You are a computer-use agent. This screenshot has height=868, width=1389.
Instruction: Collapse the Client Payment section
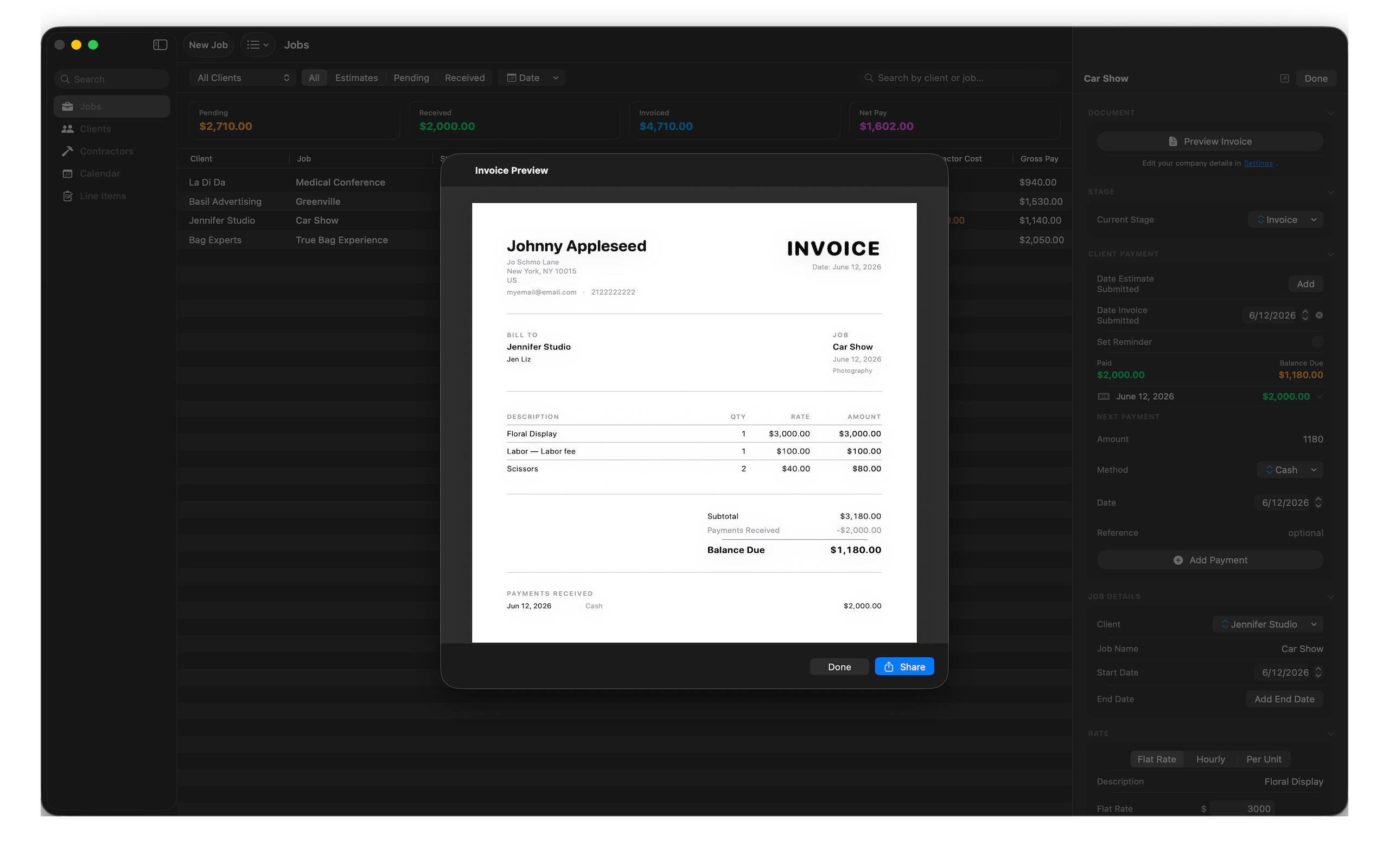point(1330,254)
